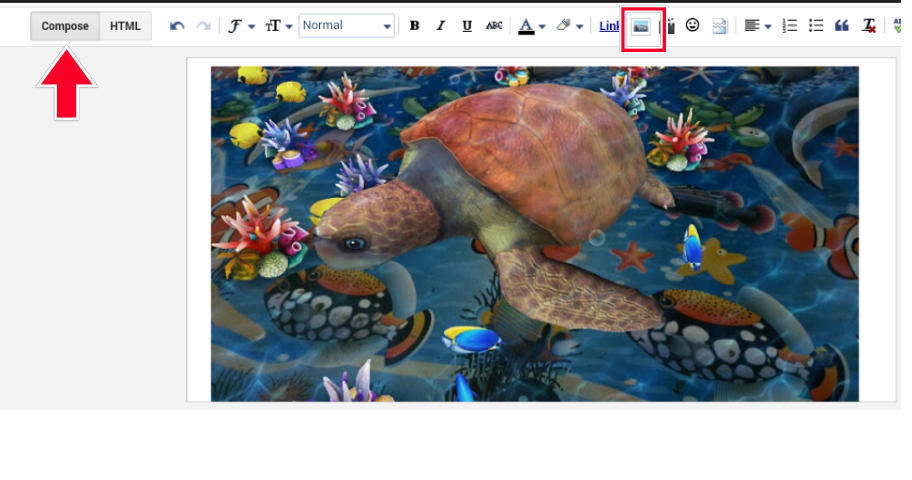
Task: Redo the last undone edit
Action: (203, 26)
